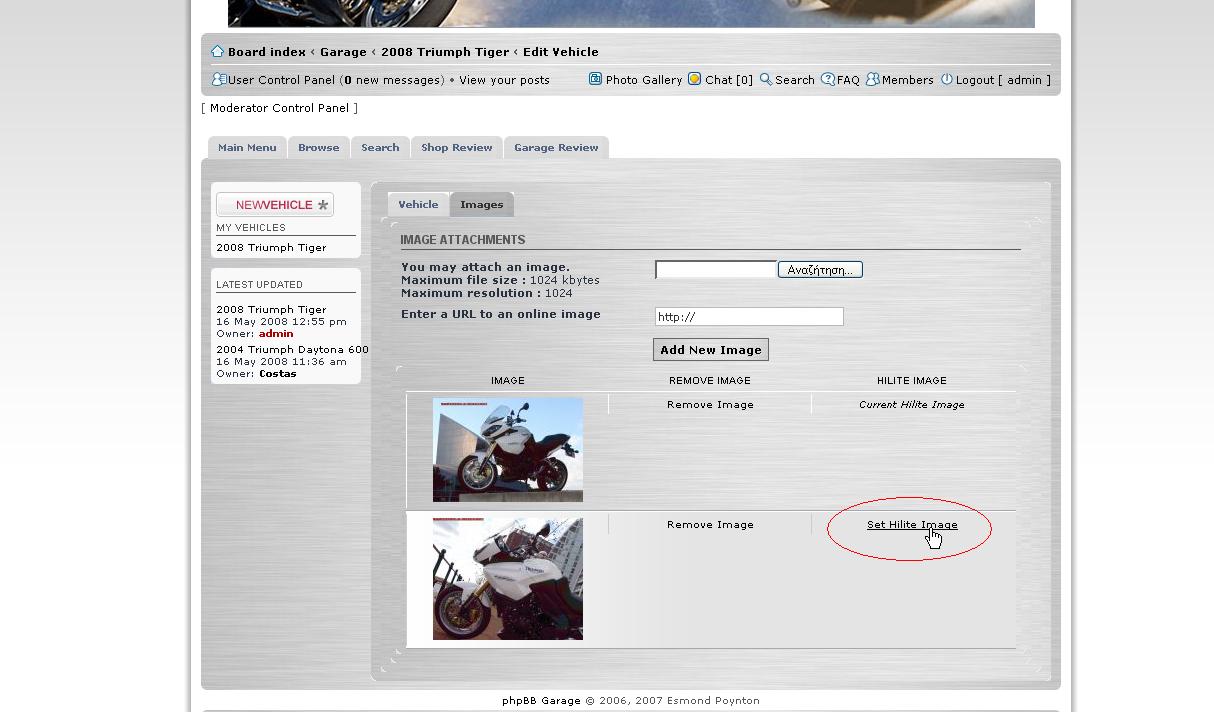Click the Chat smiley icon
This screenshot has height=712, width=1214.
[695, 79]
